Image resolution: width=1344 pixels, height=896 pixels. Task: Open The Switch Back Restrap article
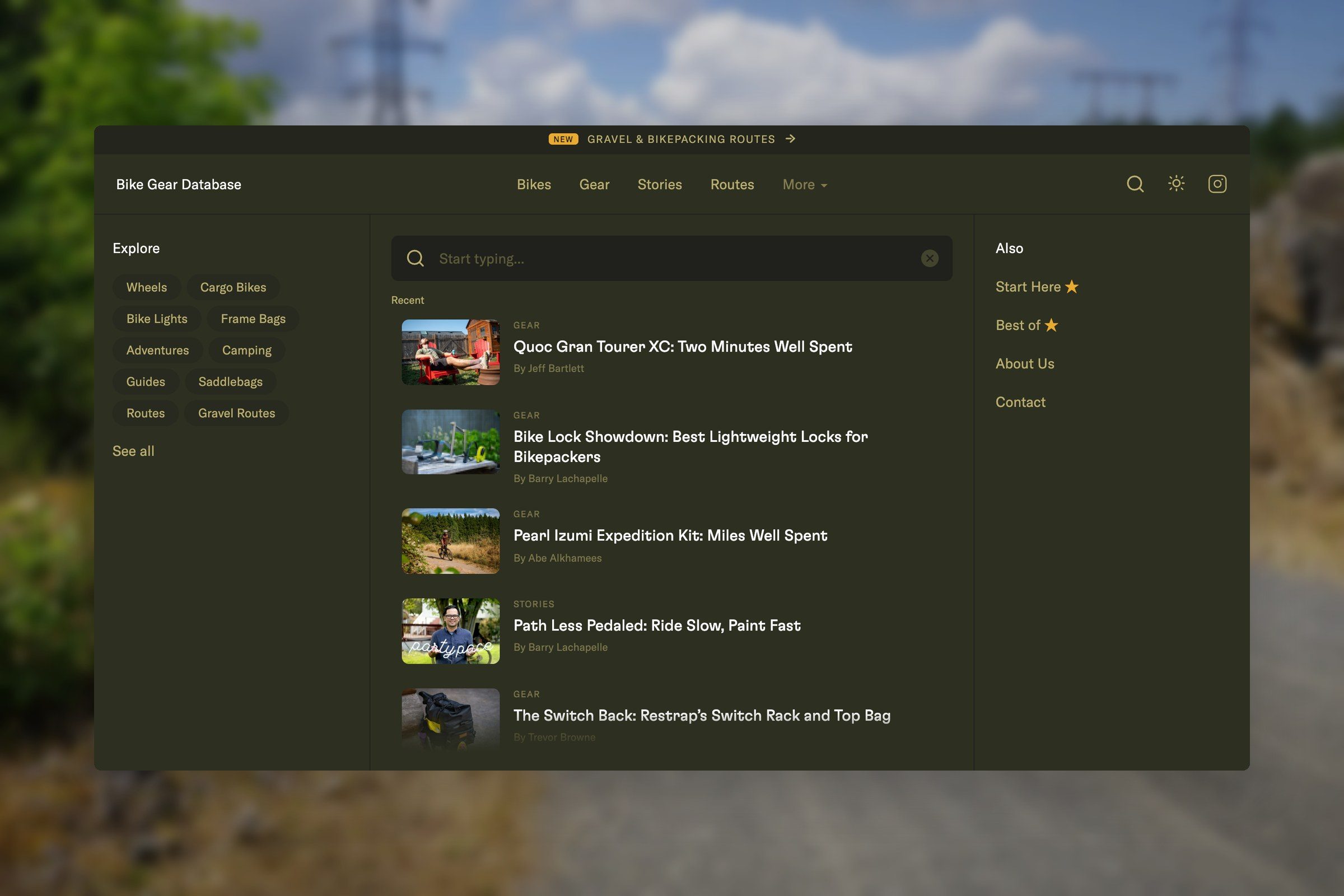coord(702,716)
